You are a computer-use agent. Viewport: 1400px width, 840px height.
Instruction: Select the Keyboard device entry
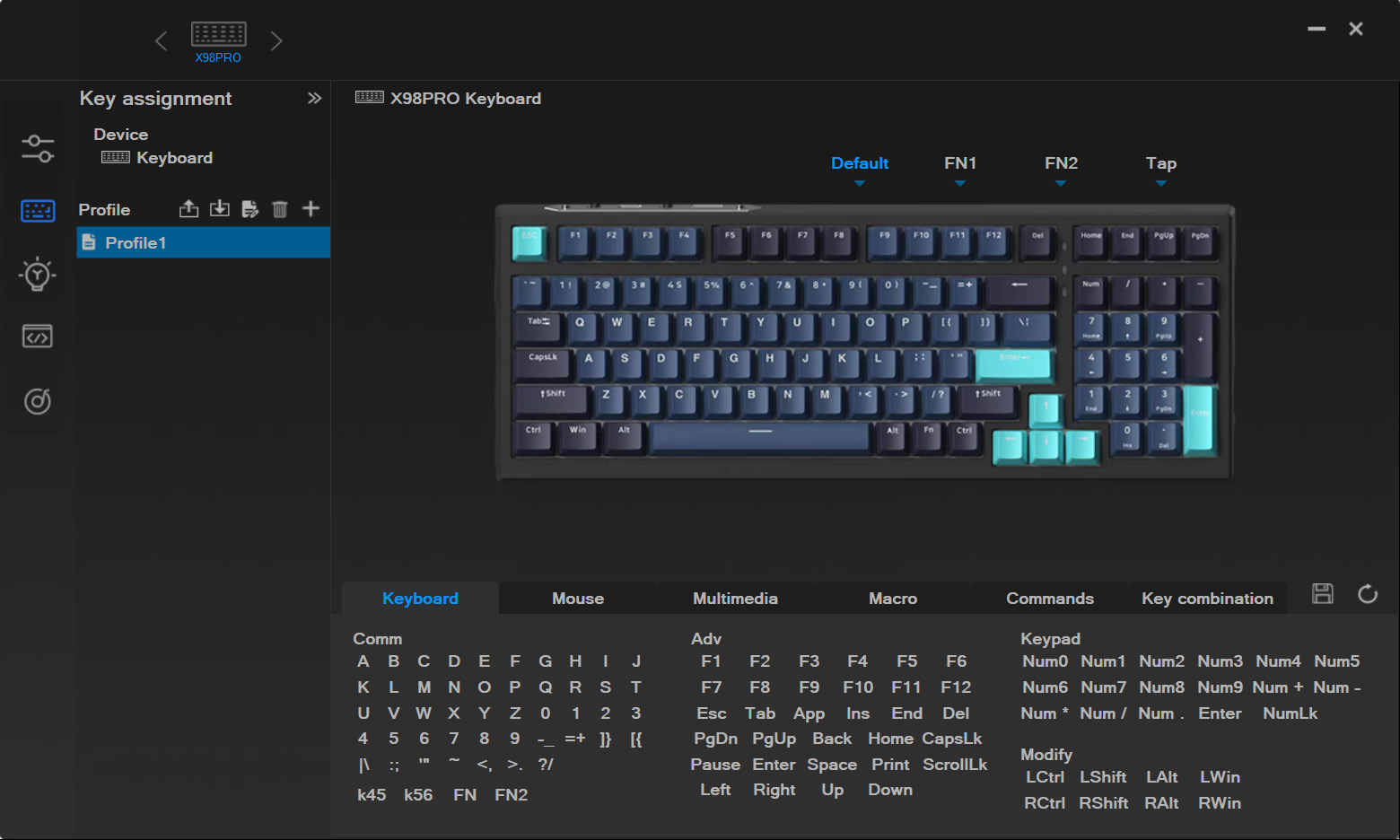(x=157, y=158)
